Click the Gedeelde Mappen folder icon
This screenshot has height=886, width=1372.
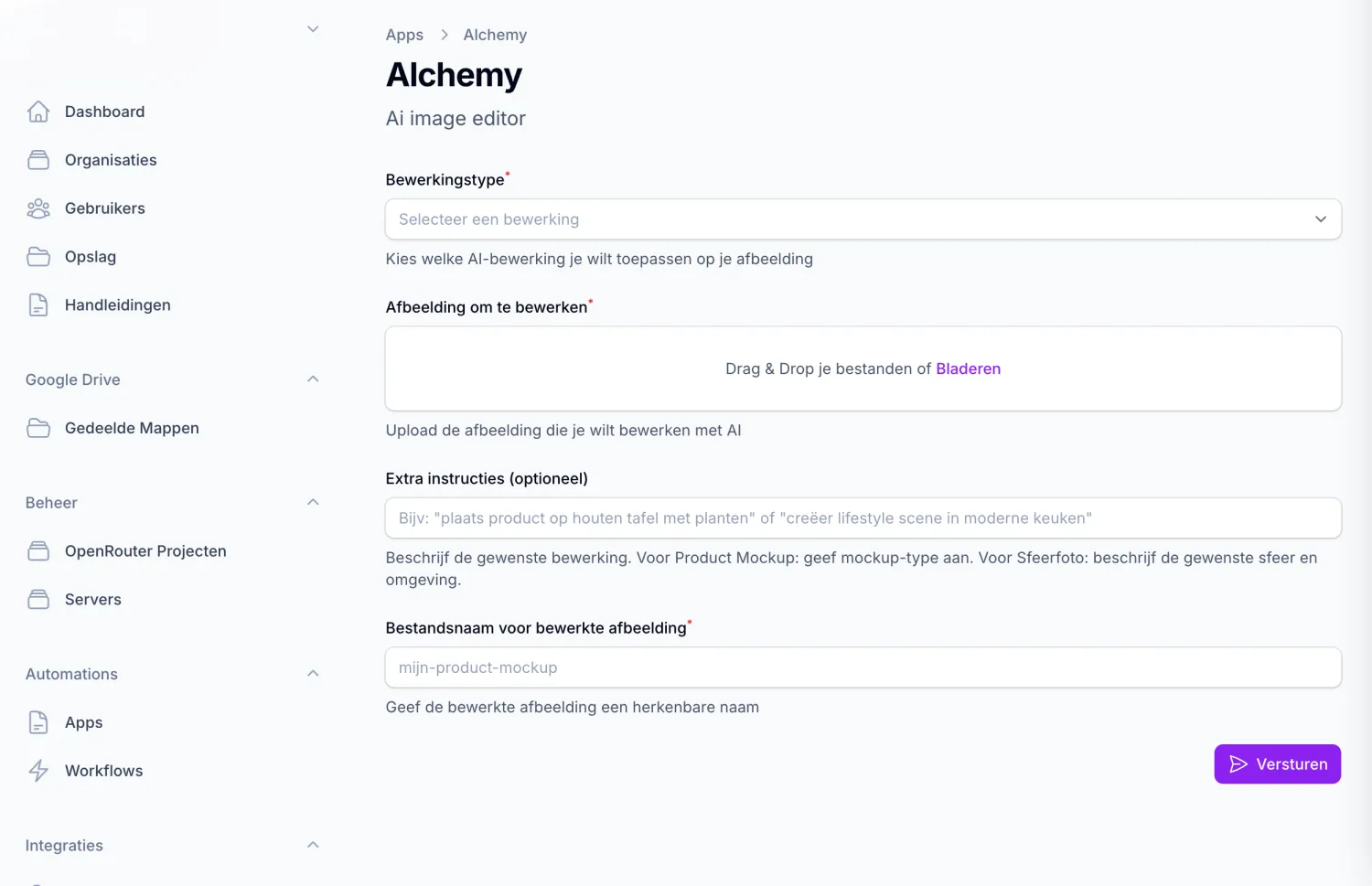point(38,428)
